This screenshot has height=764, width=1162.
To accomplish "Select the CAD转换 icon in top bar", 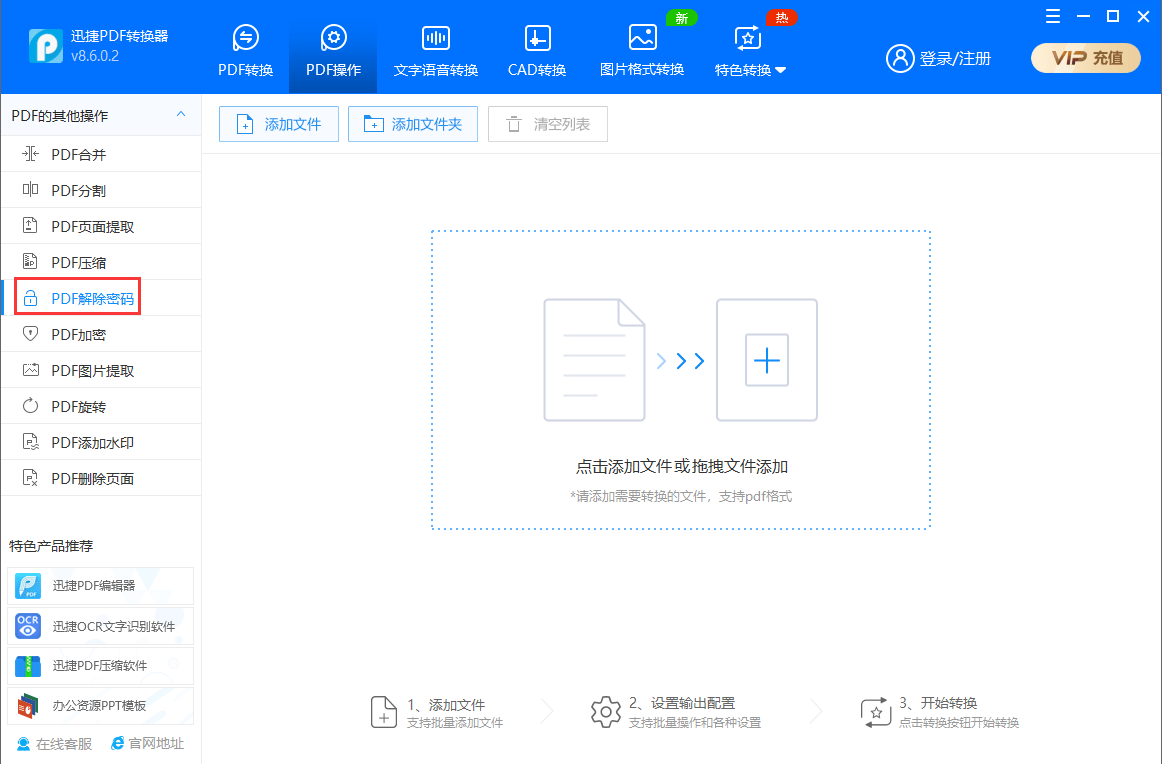I will pyautogui.click(x=537, y=39).
